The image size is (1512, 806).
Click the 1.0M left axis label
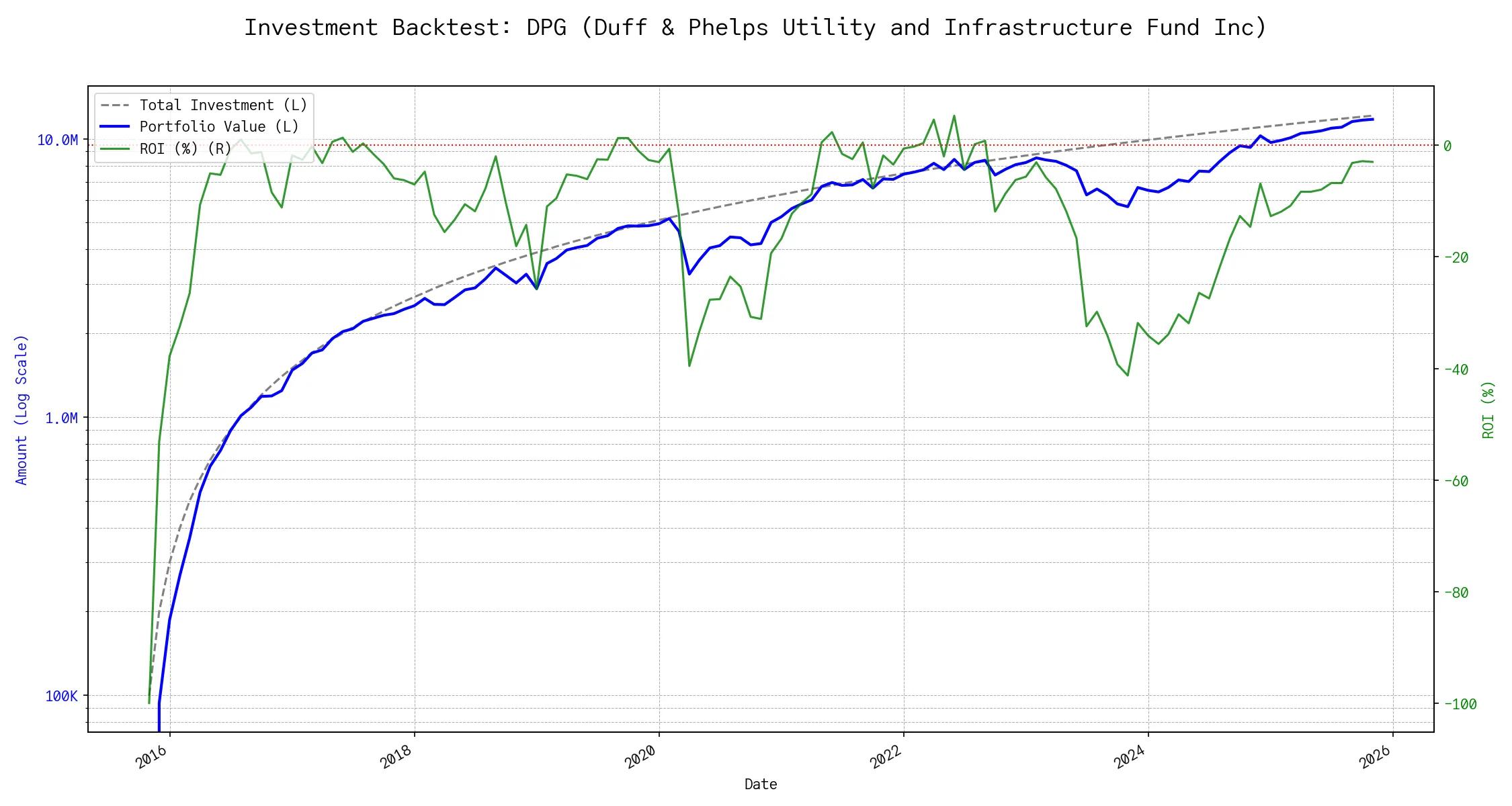click(62, 418)
